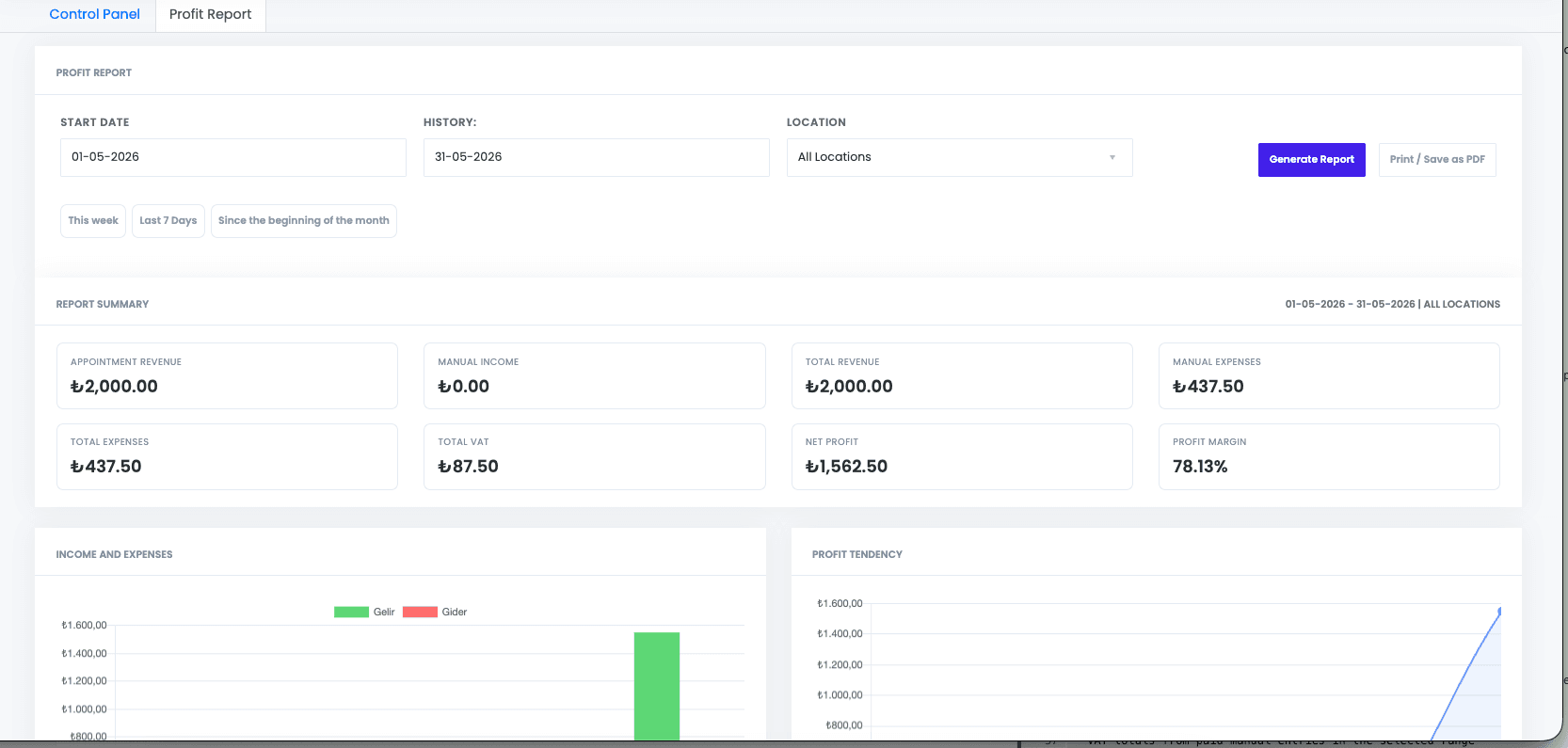Click the green income bar in chart
1568x748 pixels.
click(657, 686)
